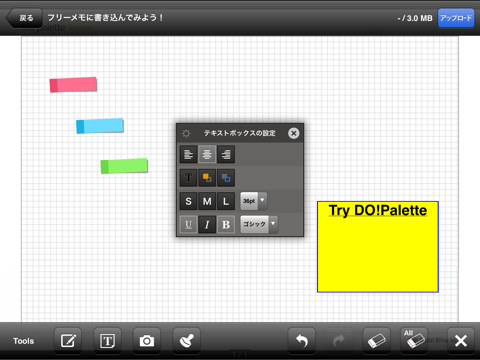480x360 pixels.
Task: Close the bottom tools bar with X
Action: 461,341
